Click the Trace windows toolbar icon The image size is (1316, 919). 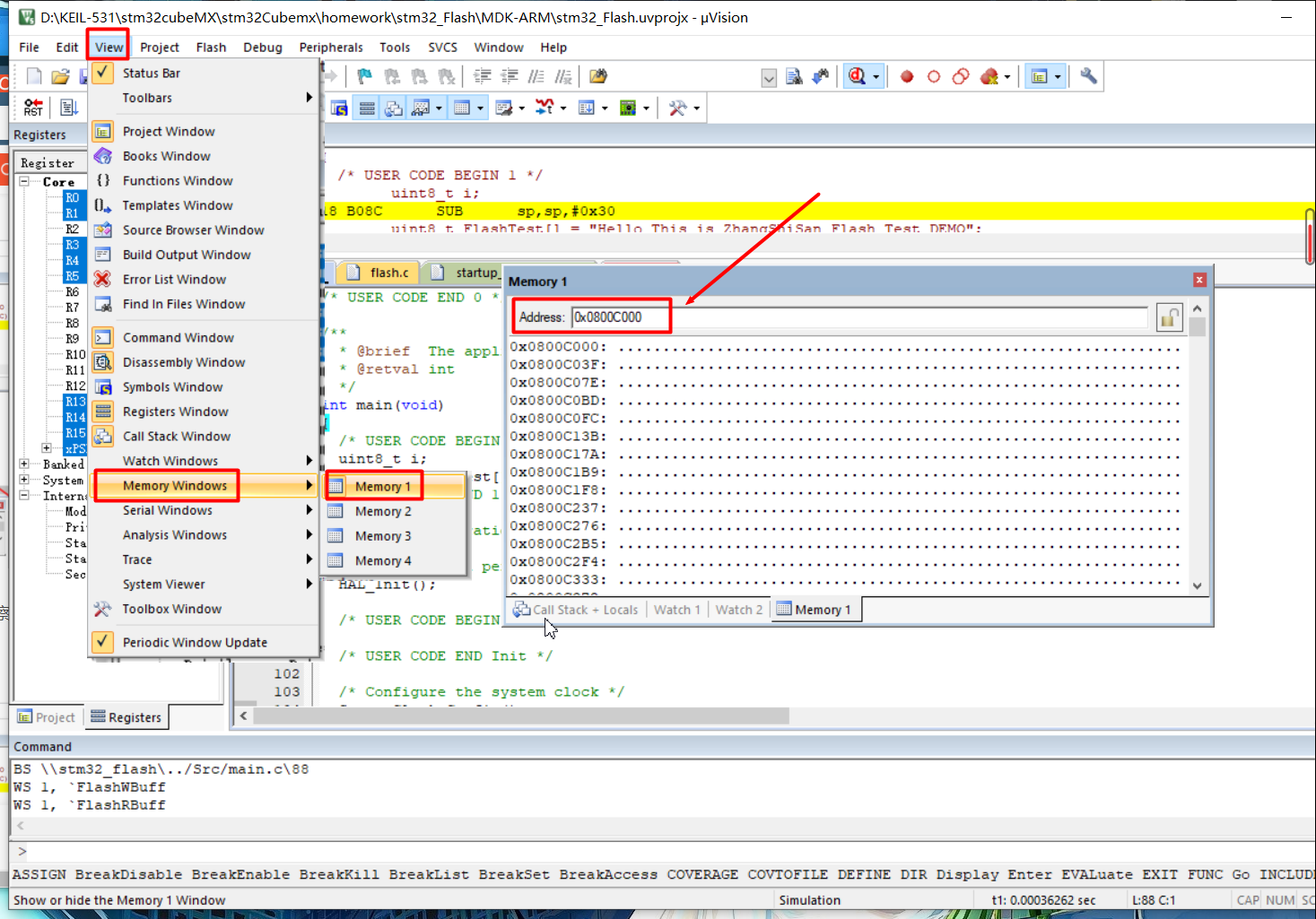point(586,108)
